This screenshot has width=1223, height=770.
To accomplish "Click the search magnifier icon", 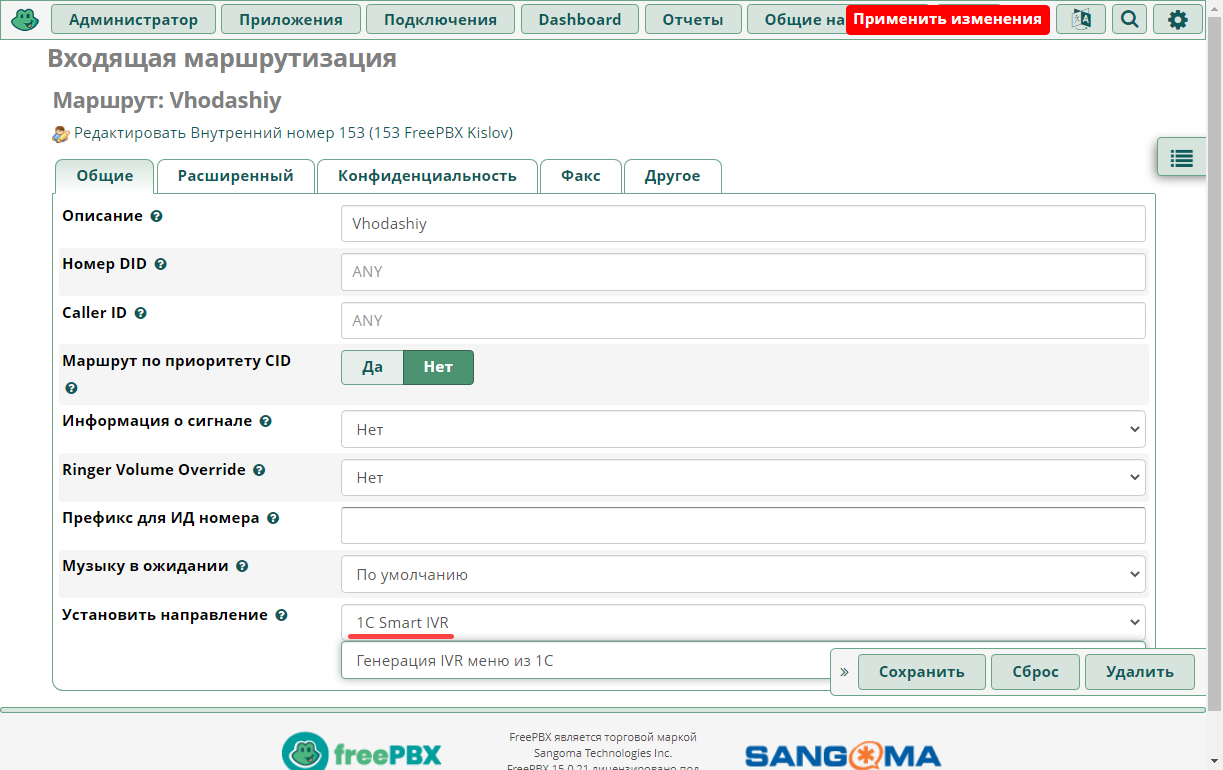I will [x=1129, y=19].
